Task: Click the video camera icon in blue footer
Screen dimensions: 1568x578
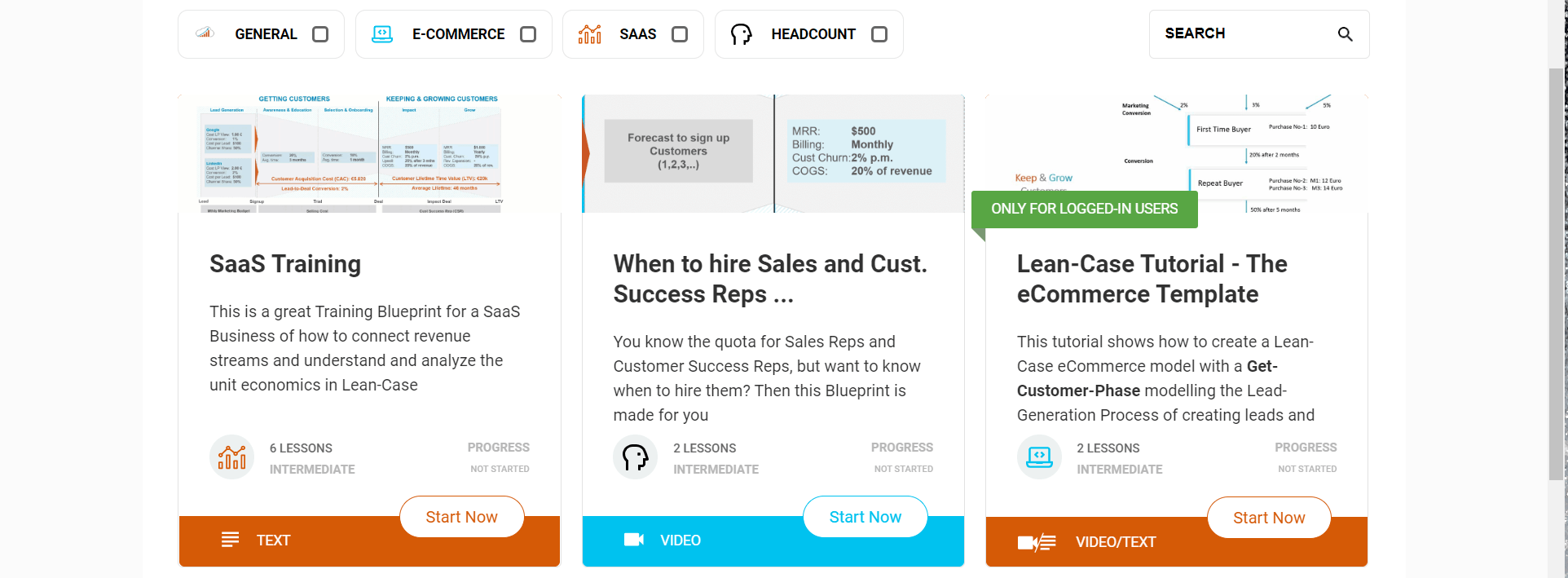Action: 633,540
